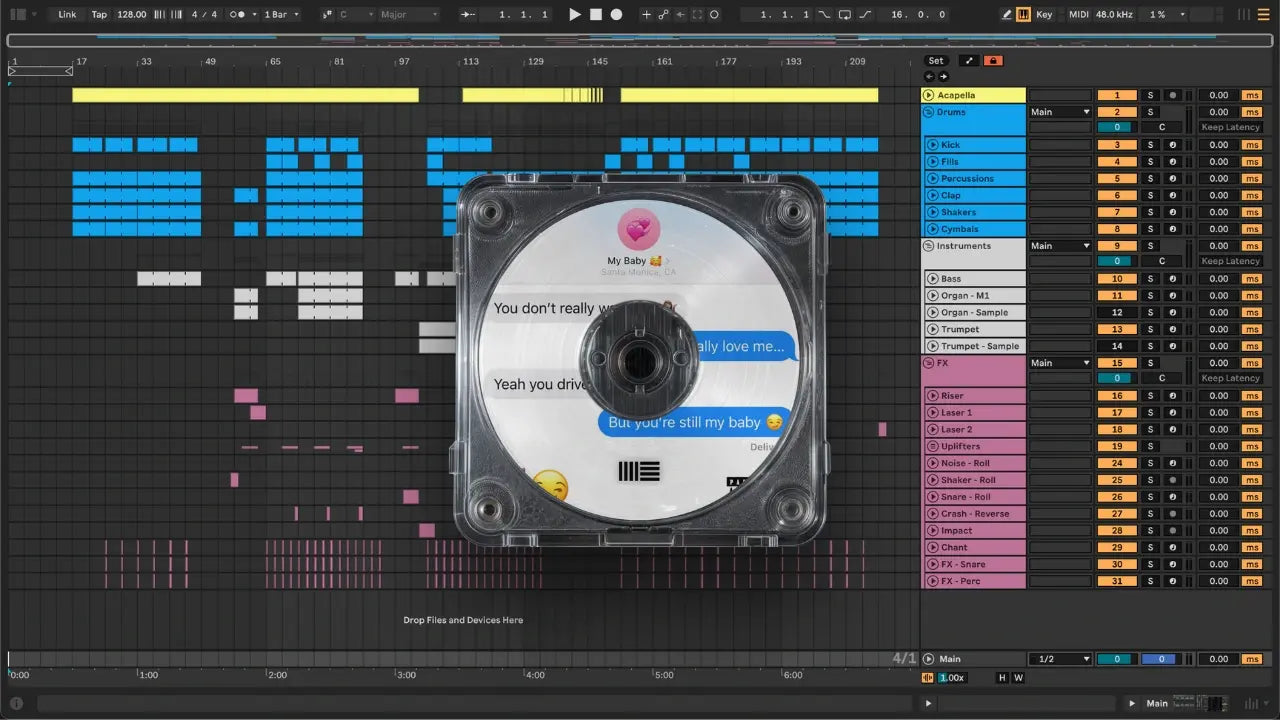
Task: Click the Drums group volume slider
Action: point(1117,127)
